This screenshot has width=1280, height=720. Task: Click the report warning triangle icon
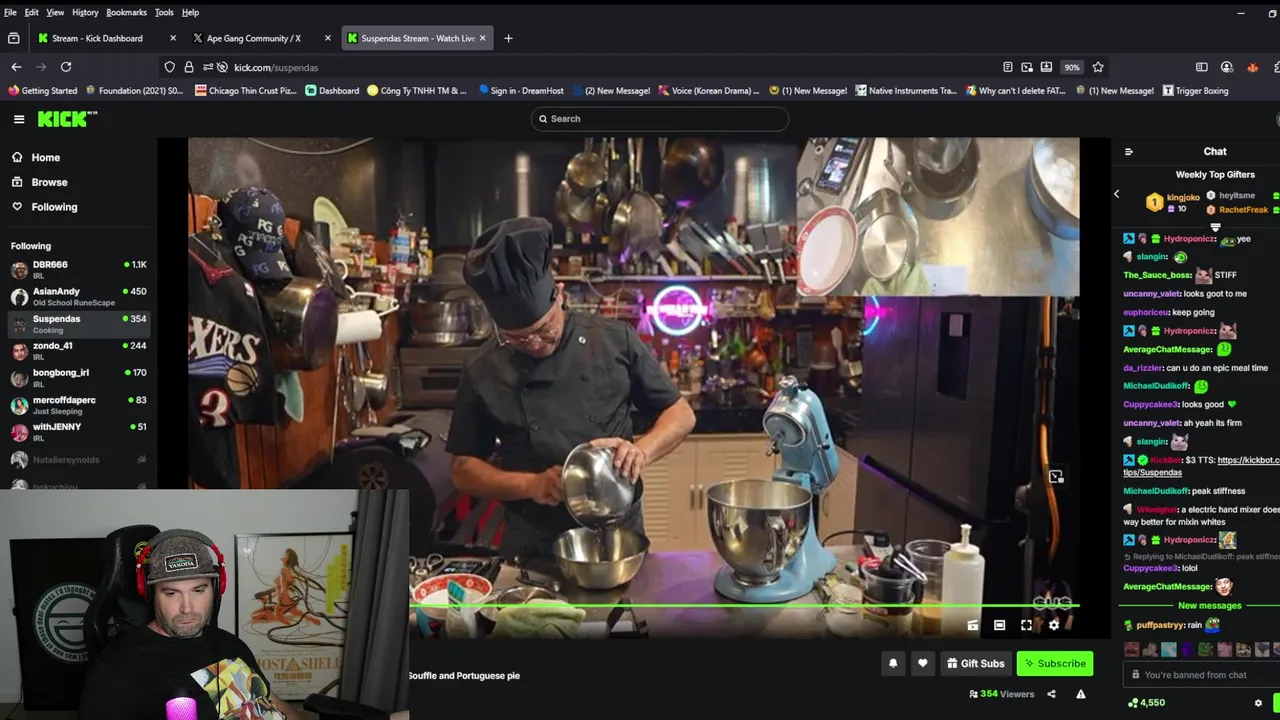pyautogui.click(x=1081, y=694)
